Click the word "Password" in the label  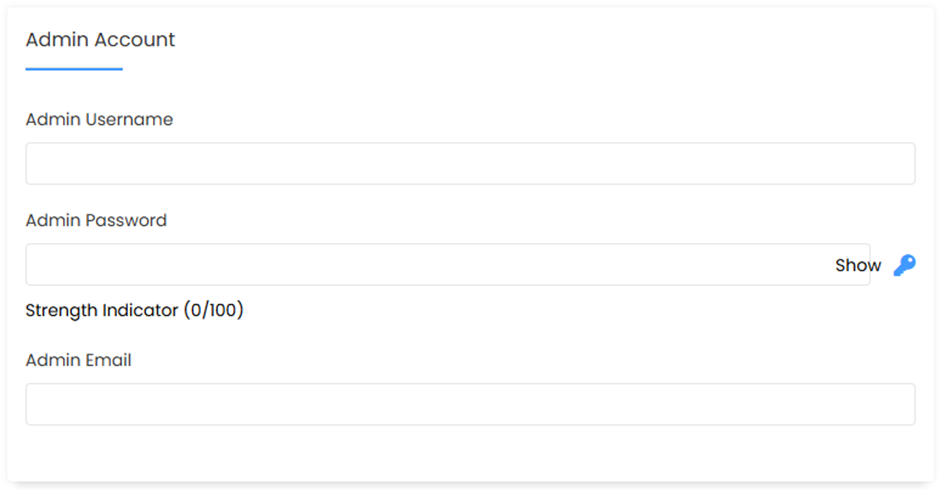[x=125, y=220]
